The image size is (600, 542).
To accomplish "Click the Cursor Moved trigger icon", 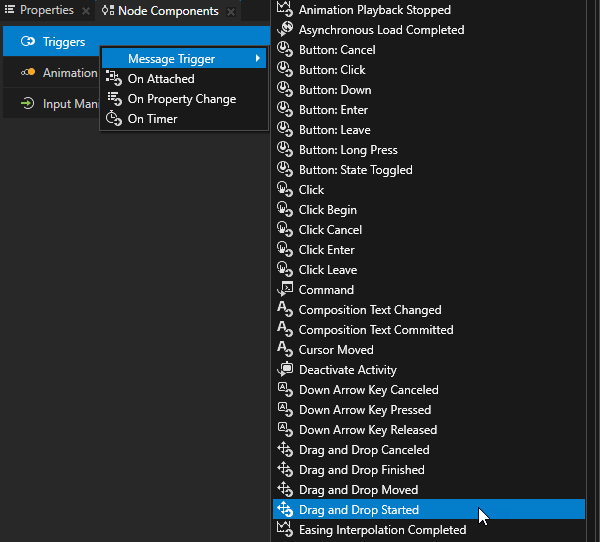I will (x=285, y=349).
